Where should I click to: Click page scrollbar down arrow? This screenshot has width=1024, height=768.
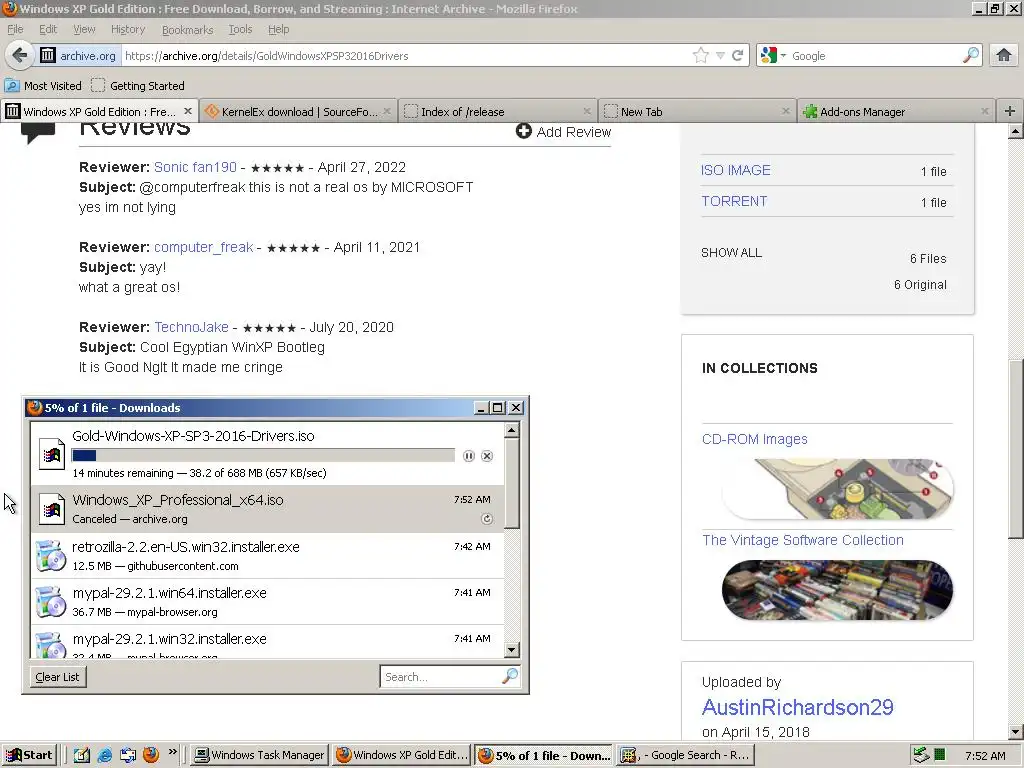pos(1016,731)
